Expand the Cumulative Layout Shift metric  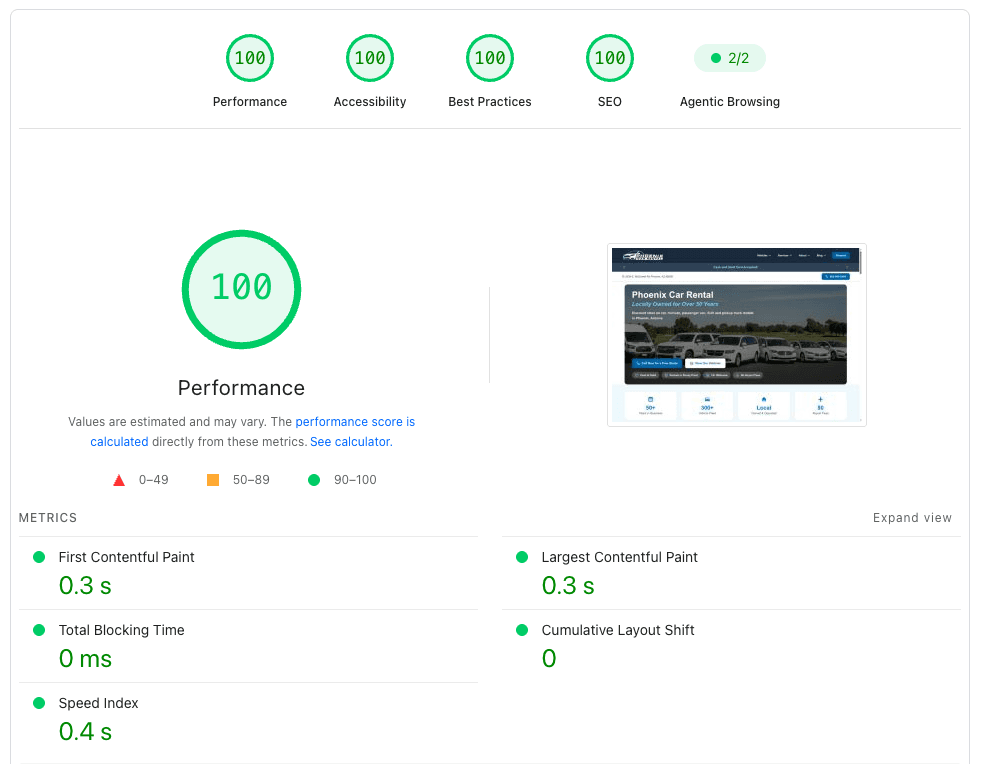pyautogui.click(x=731, y=646)
